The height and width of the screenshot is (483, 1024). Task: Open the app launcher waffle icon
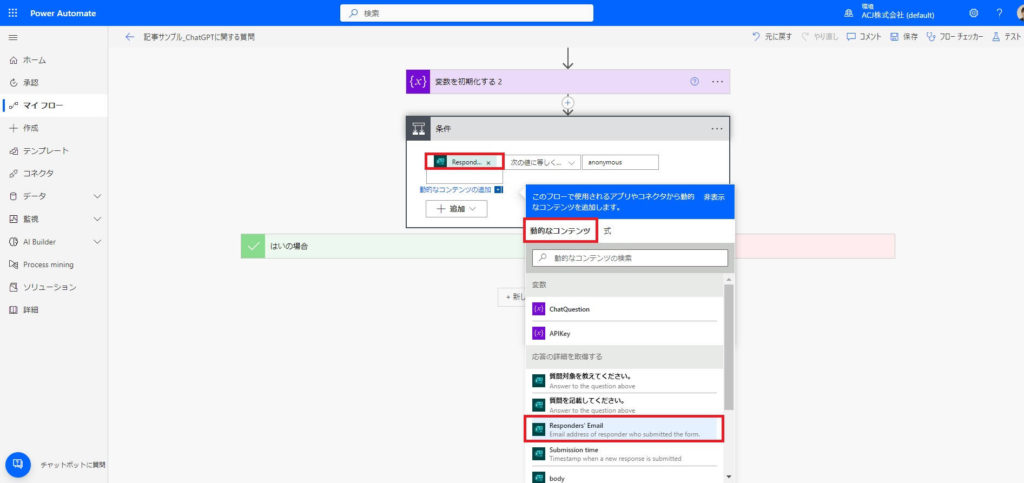pyautogui.click(x=12, y=13)
